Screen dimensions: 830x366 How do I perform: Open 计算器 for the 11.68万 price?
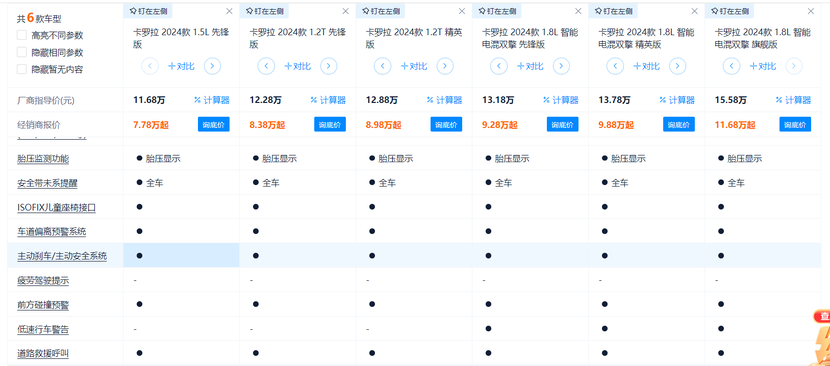(x=212, y=100)
